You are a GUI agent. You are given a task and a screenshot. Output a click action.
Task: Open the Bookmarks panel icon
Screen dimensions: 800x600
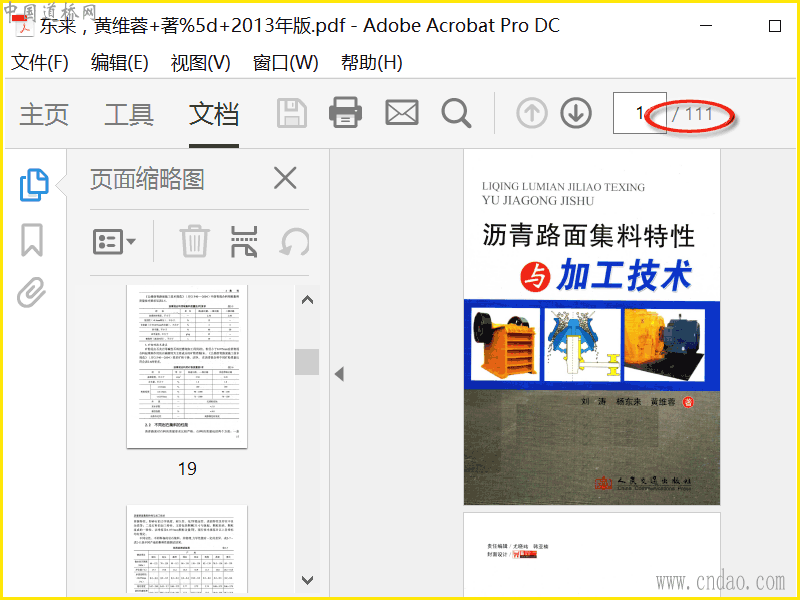tap(32, 239)
